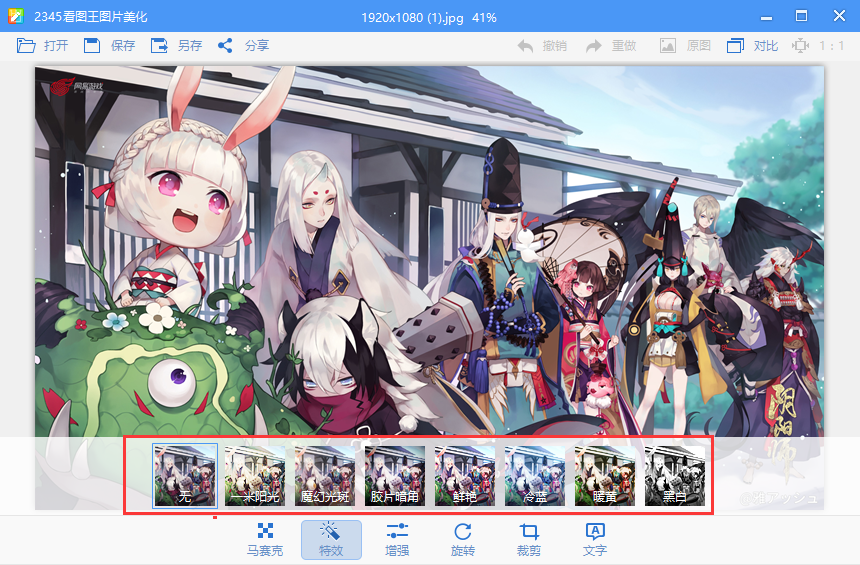Click the 保存 (Save) icon
This screenshot has height=565, width=860.
pyautogui.click(x=92, y=45)
